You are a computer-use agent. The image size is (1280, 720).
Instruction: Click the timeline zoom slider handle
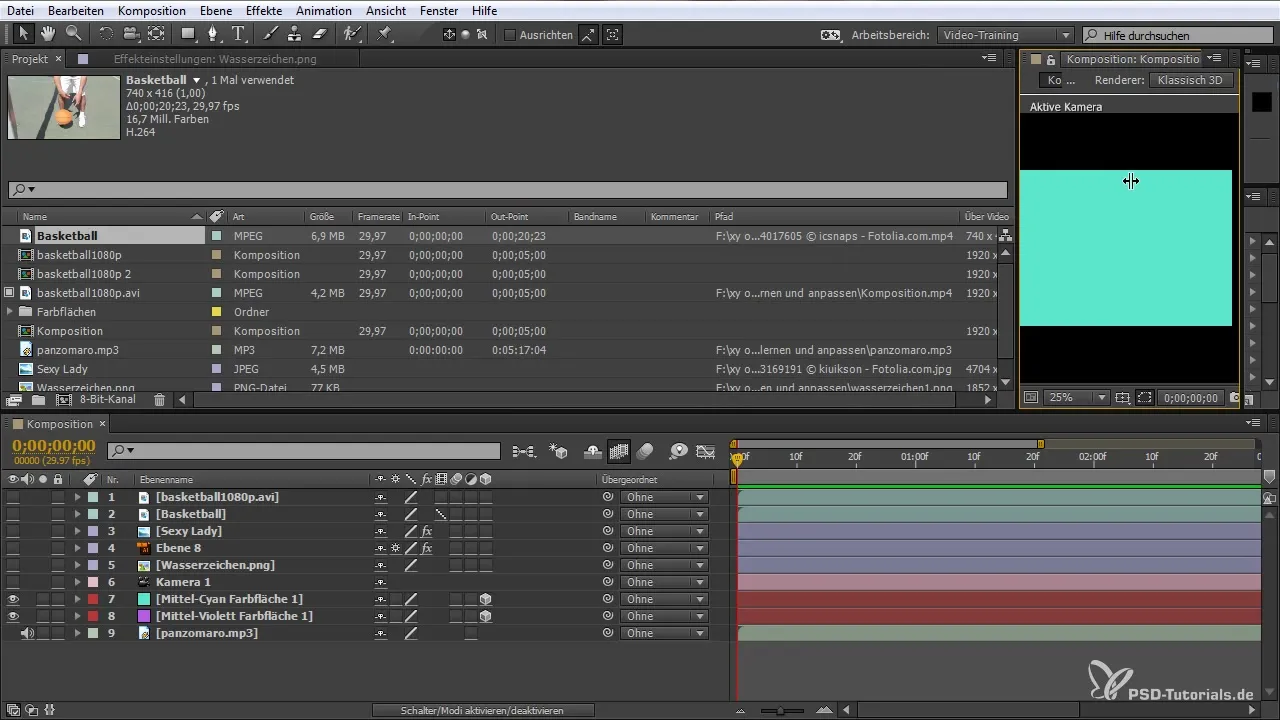coord(781,710)
